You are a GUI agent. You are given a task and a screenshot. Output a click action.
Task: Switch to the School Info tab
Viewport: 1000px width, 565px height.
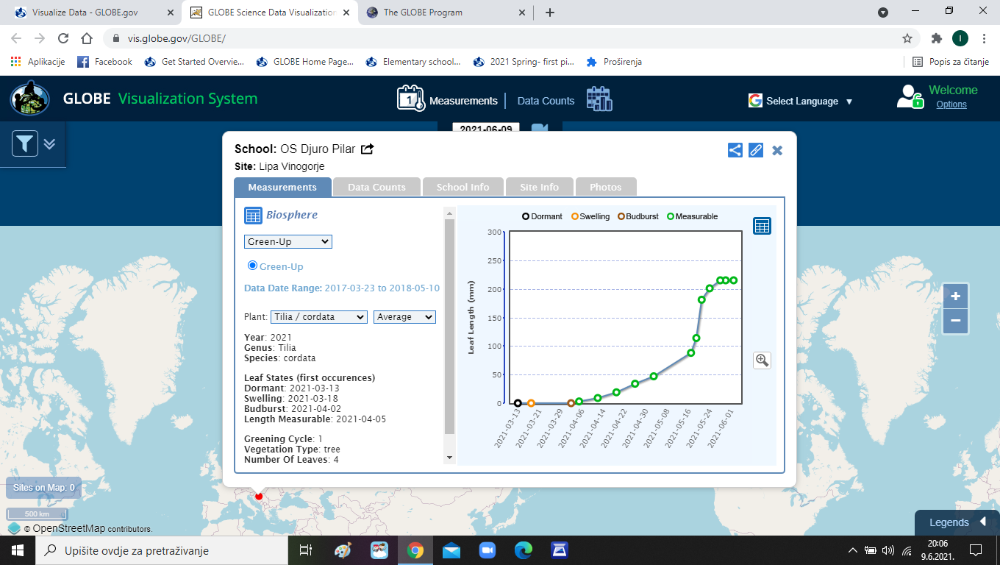coord(463,187)
